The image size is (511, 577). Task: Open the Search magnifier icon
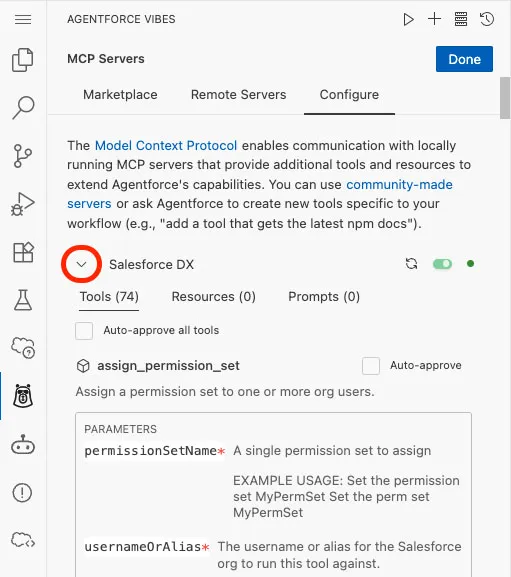(x=23, y=107)
